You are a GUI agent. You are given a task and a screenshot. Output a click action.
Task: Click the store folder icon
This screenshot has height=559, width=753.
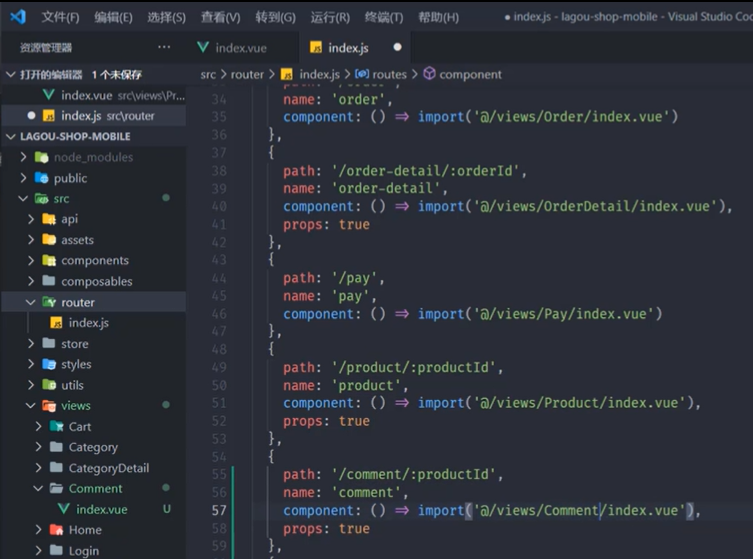(x=49, y=343)
